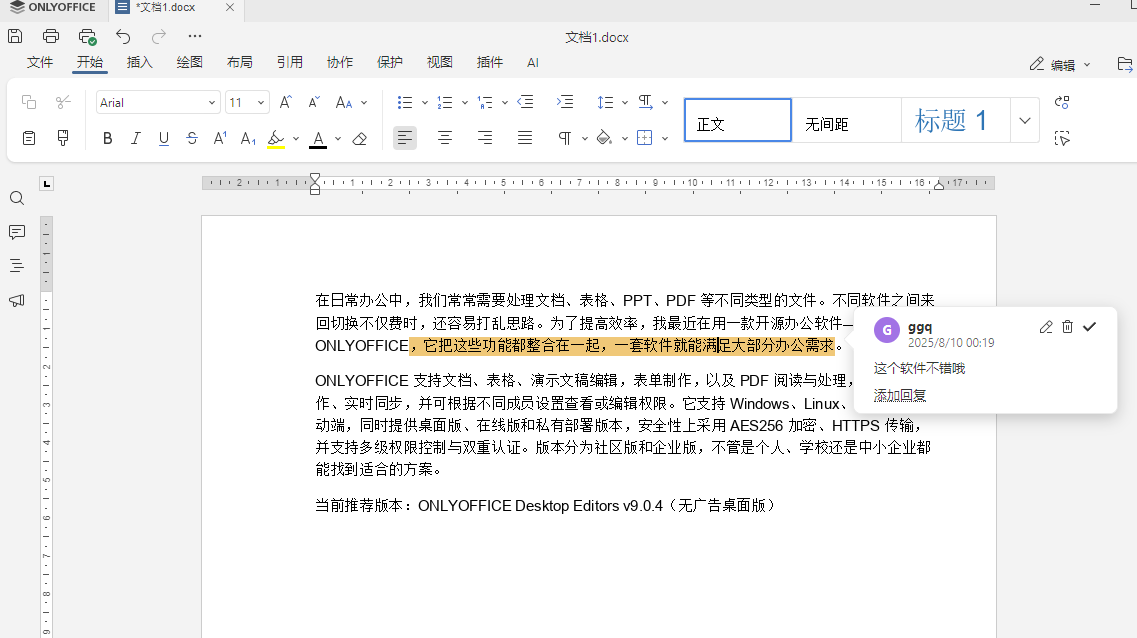Image resolution: width=1137 pixels, height=638 pixels.
Task: Click the Select all icon in ribbon
Action: point(1062,138)
